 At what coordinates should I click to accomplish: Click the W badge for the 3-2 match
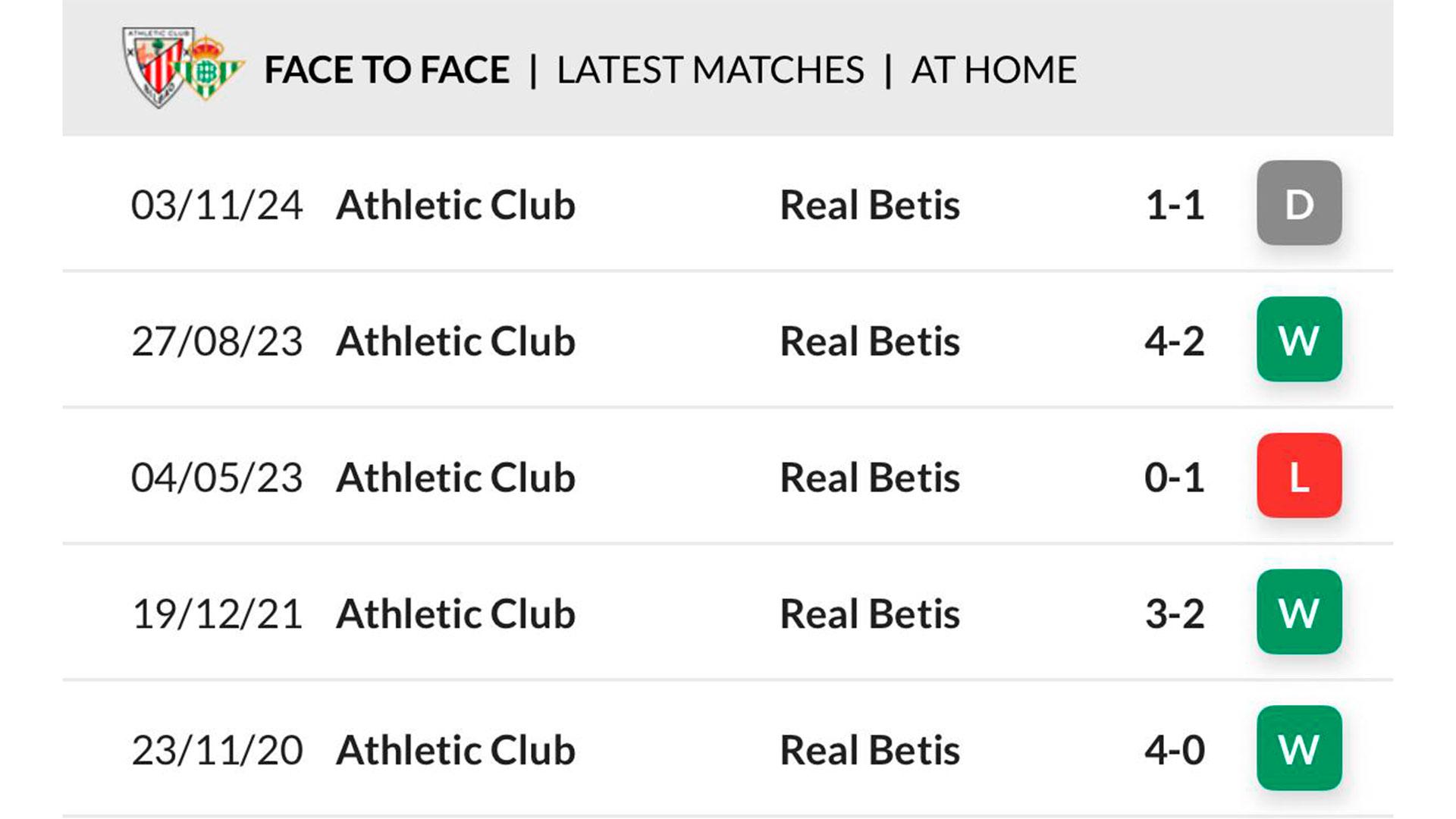1299,613
